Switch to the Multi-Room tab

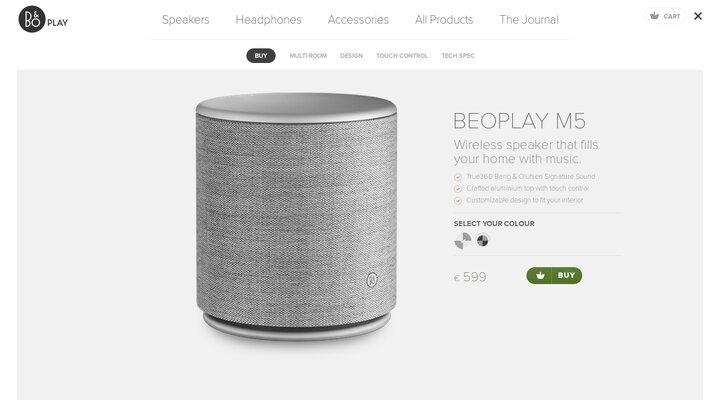[308, 56]
